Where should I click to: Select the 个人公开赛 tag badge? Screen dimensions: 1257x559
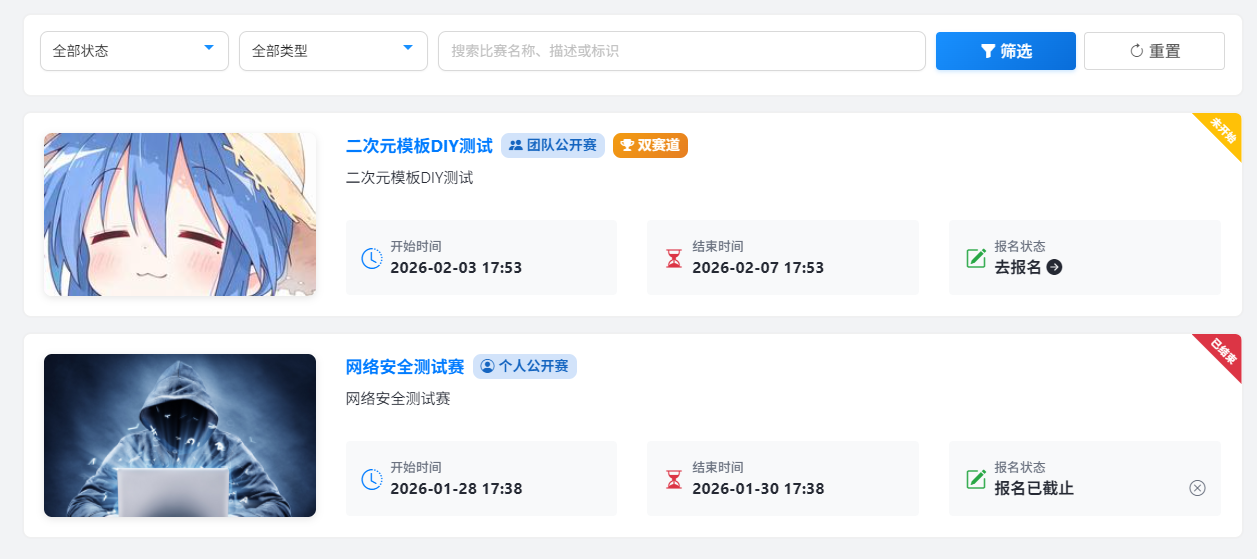pos(525,367)
